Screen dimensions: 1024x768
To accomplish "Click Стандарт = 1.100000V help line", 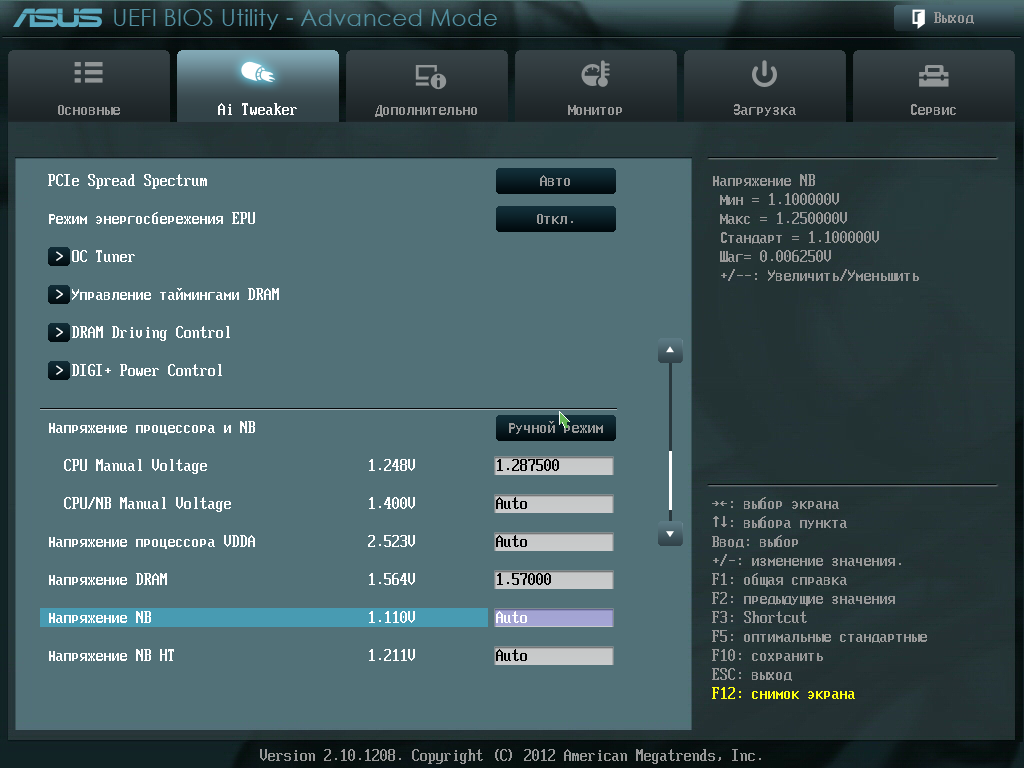I will click(x=799, y=237).
